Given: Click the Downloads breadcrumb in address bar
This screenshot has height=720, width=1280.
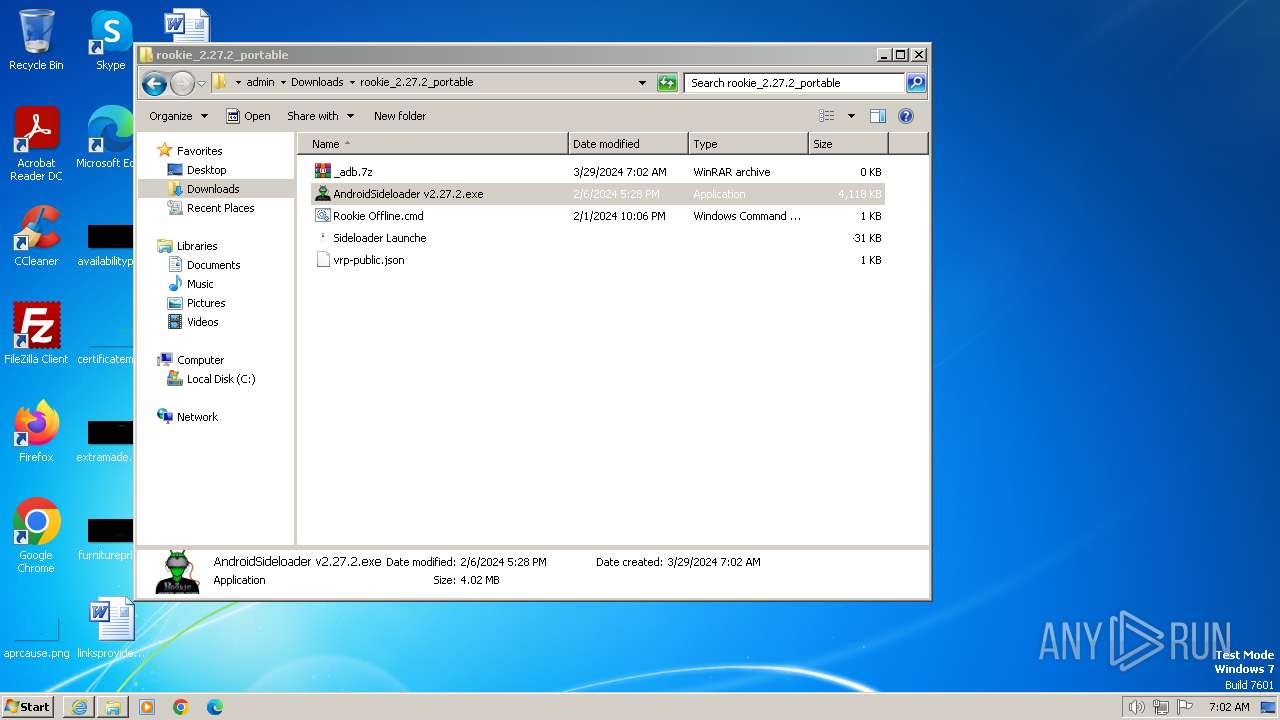Looking at the screenshot, I should coord(317,83).
